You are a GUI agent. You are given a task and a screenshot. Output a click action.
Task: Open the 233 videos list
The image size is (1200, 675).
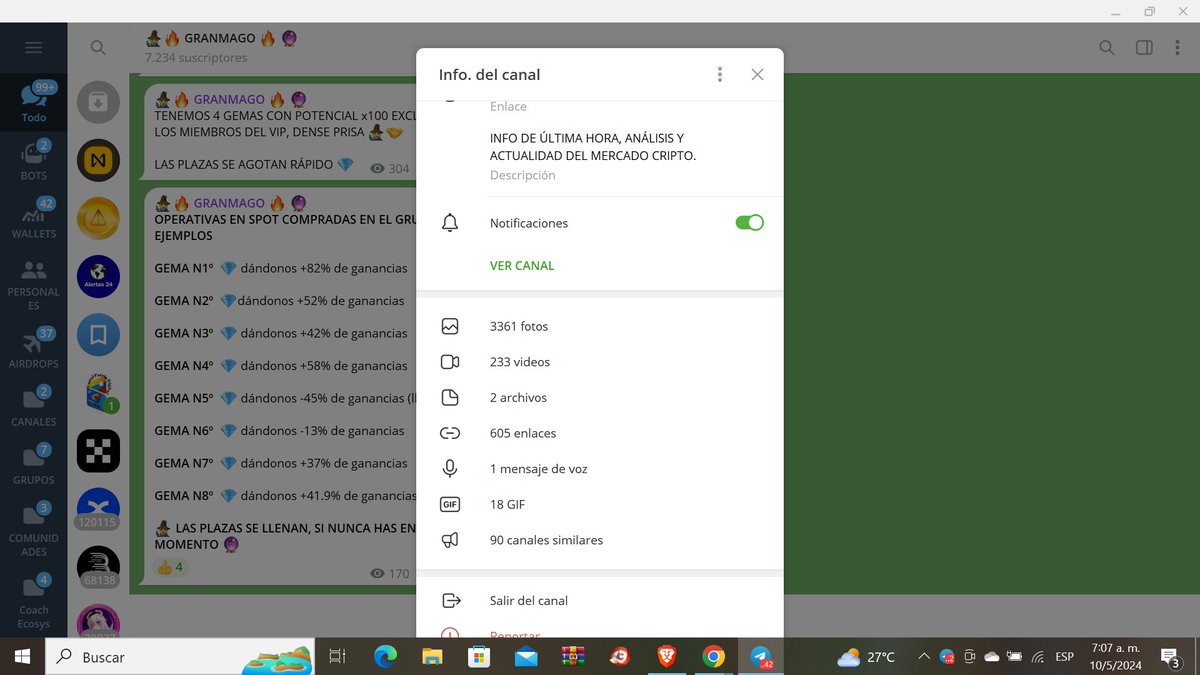tap(600, 362)
